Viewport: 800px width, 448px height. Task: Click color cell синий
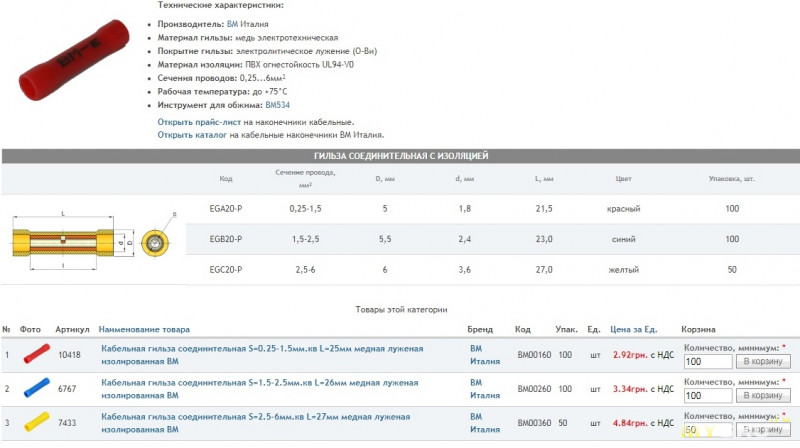point(623,239)
